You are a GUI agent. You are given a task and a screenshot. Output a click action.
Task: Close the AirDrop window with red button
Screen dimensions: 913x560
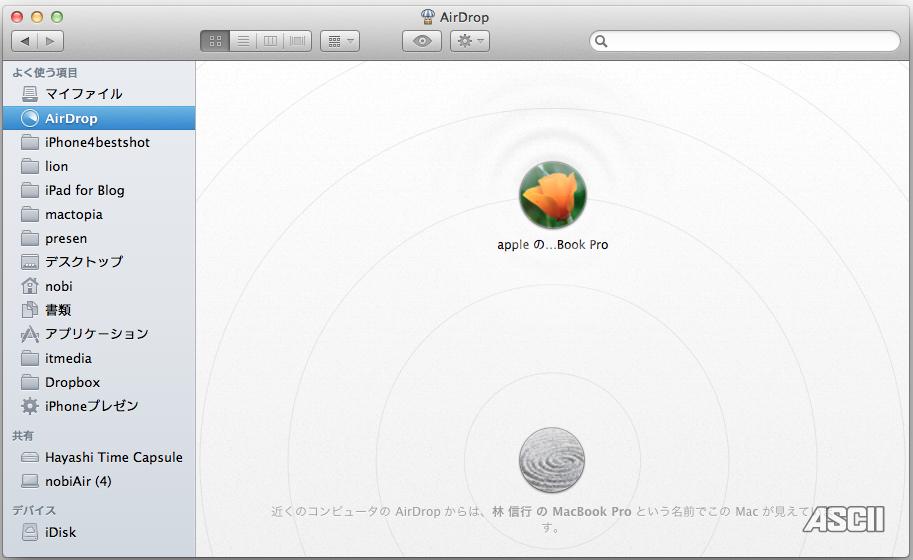pyautogui.click(x=17, y=17)
